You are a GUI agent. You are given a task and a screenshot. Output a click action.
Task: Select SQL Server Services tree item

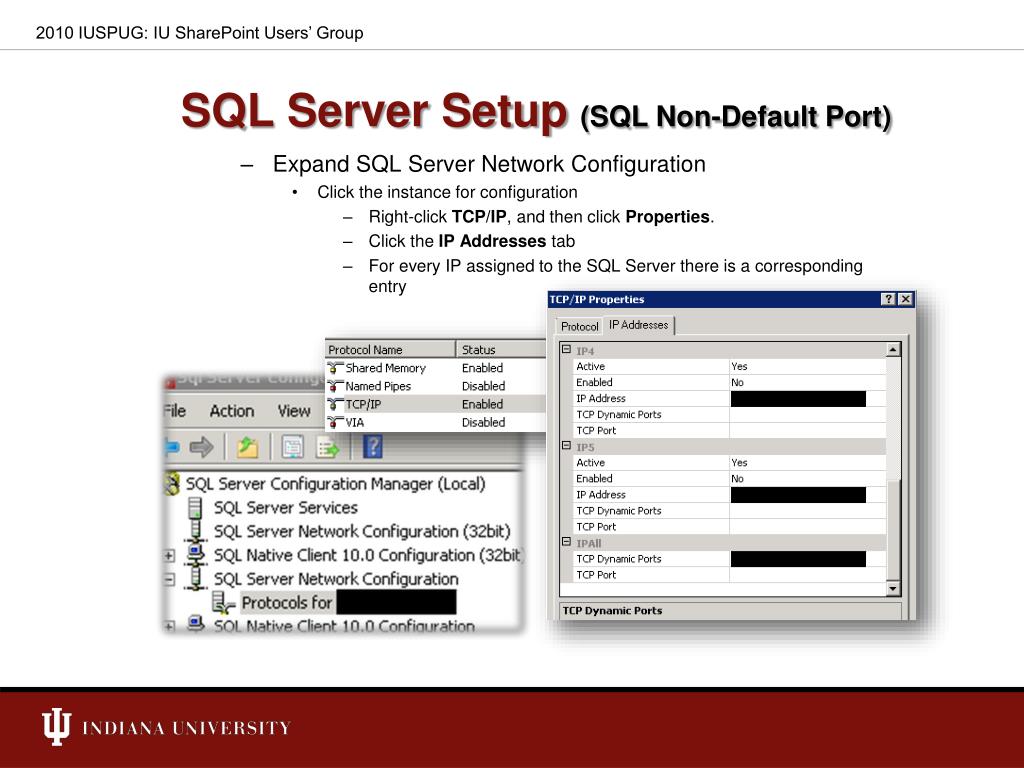tap(285, 507)
